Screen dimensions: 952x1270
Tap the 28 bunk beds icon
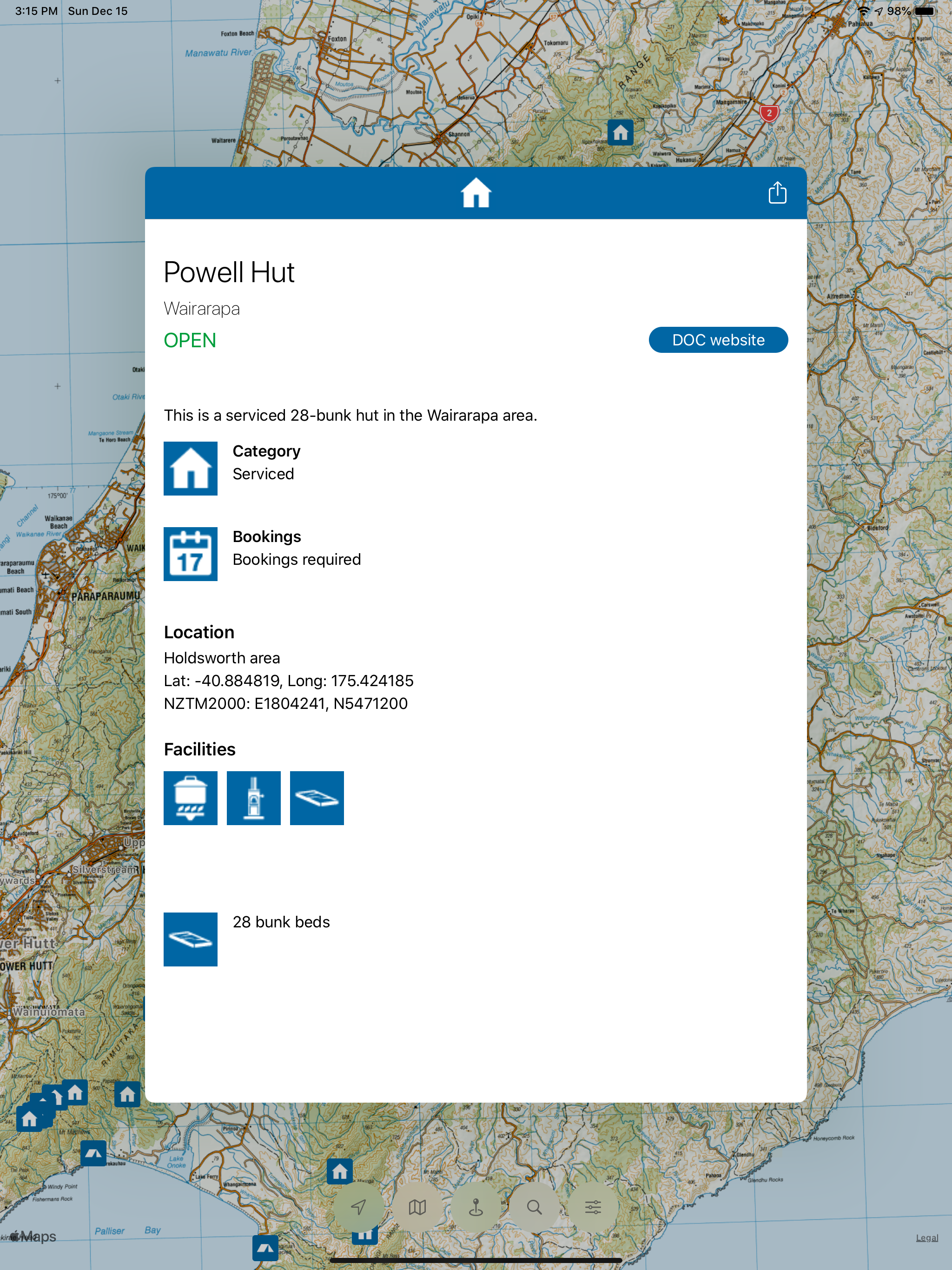click(x=191, y=939)
